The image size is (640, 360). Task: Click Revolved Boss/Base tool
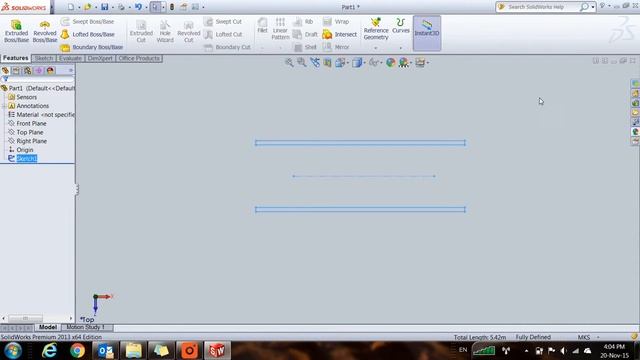click(x=44, y=31)
